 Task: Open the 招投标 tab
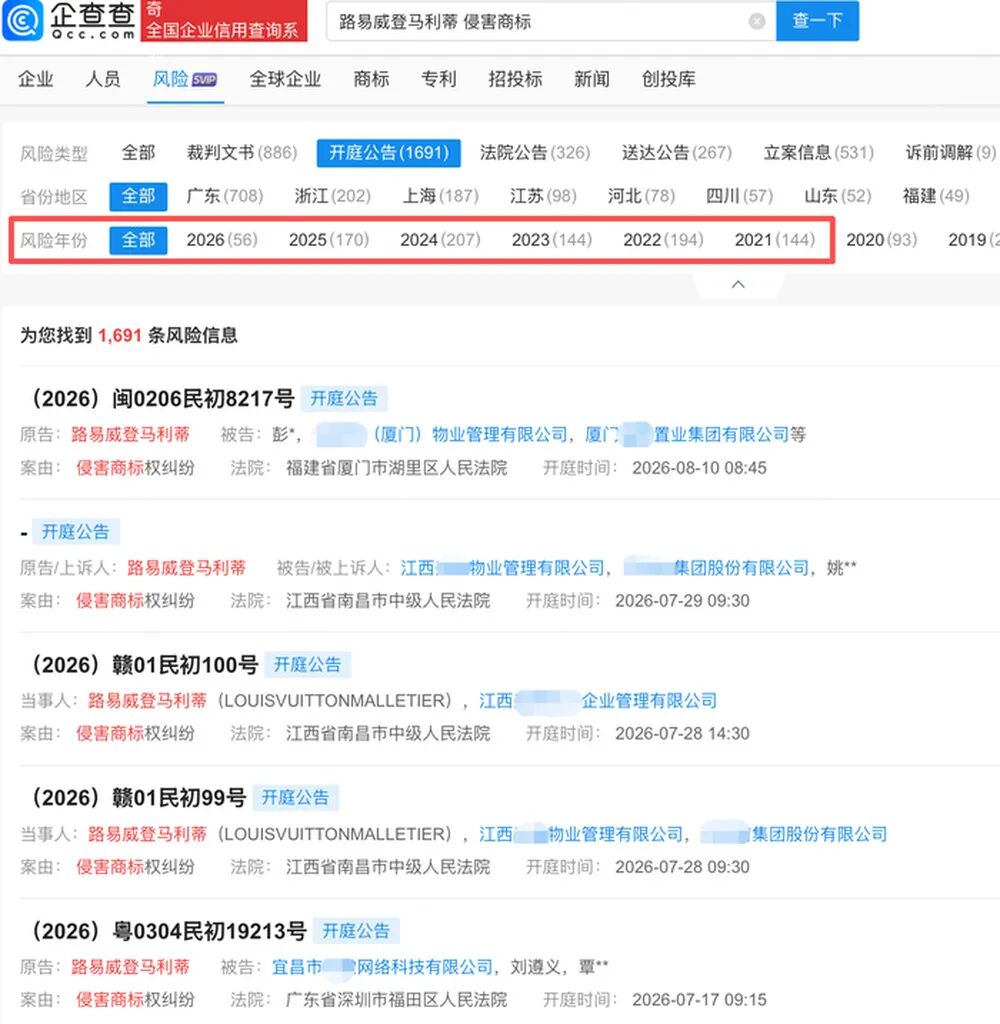(515, 79)
